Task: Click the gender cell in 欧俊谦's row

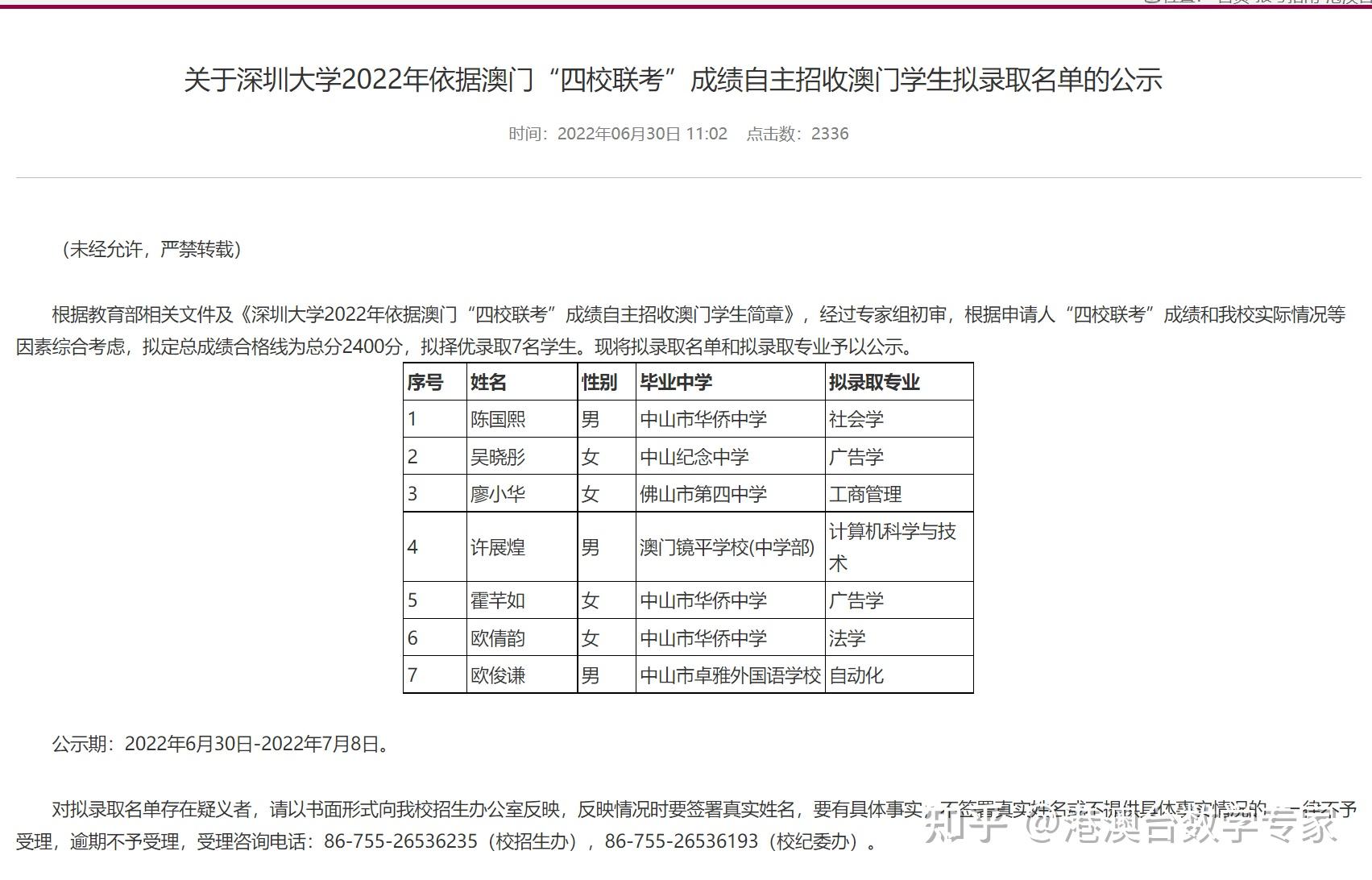Action: pyautogui.click(x=607, y=675)
